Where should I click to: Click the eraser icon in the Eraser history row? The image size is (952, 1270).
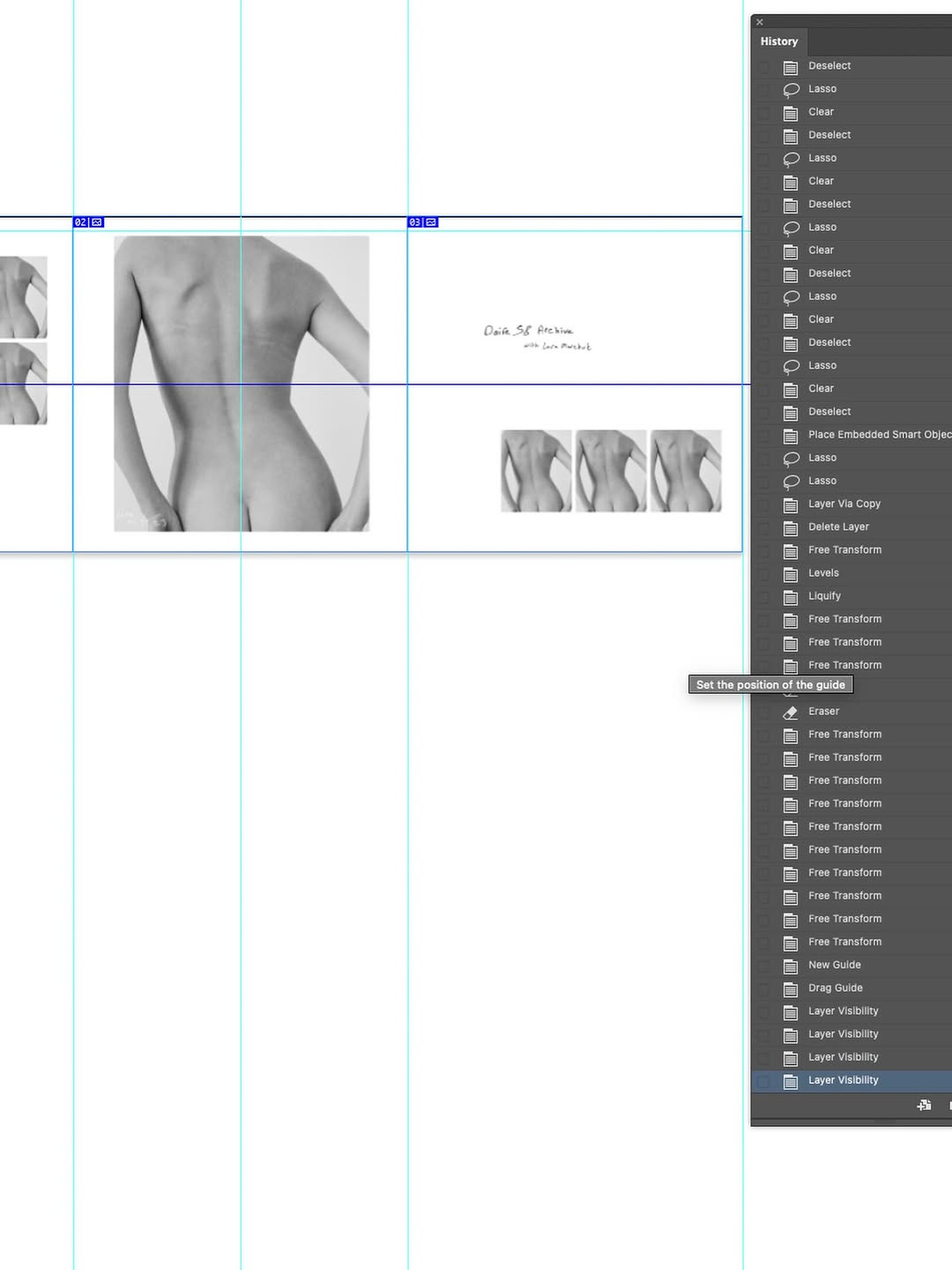pyautogui.click(x=791, y=712)
